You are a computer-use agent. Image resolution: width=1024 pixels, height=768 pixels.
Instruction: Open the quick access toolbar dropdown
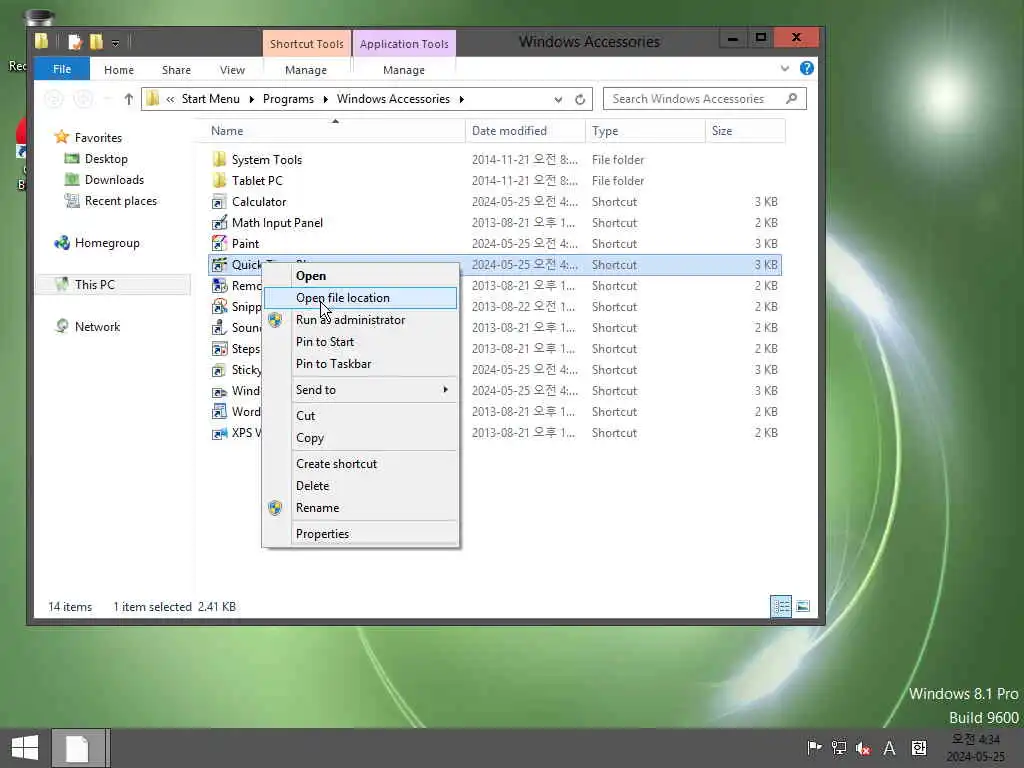(x=115, y=43)
